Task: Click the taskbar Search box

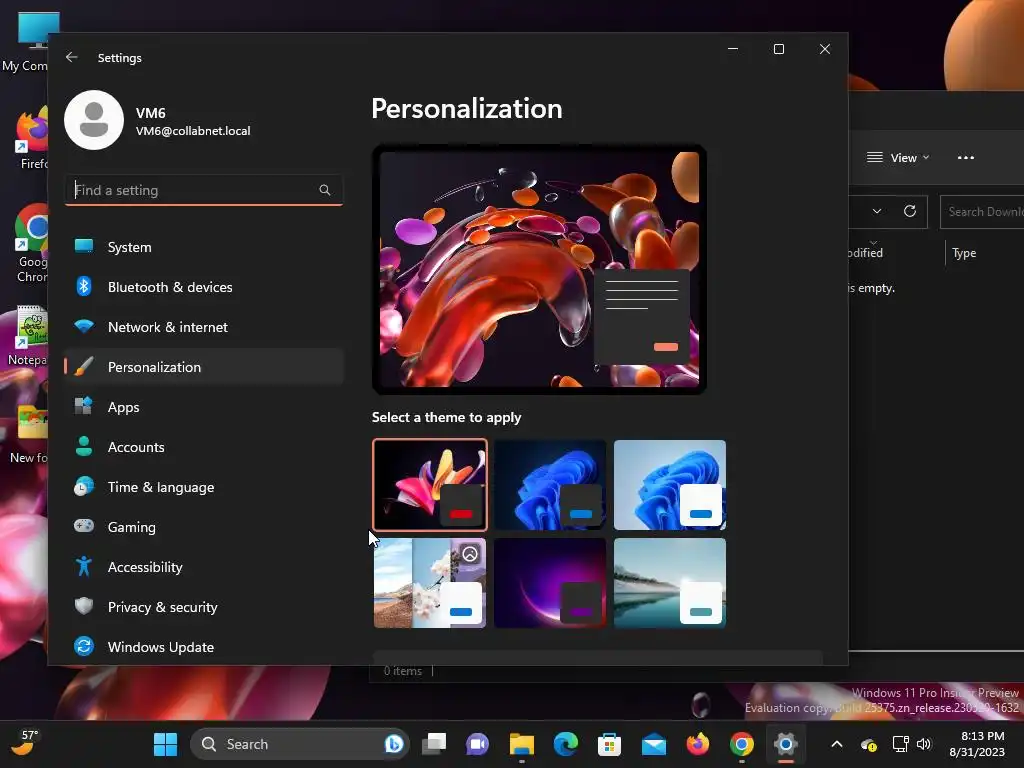Action: (300, 744)
